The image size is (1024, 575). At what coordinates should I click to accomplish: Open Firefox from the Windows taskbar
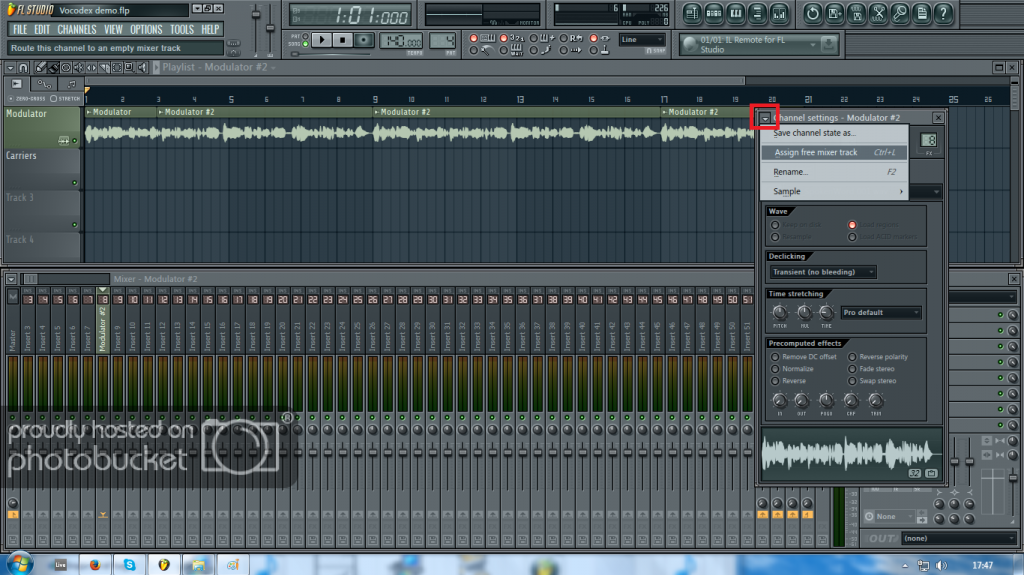pos(95,565)
